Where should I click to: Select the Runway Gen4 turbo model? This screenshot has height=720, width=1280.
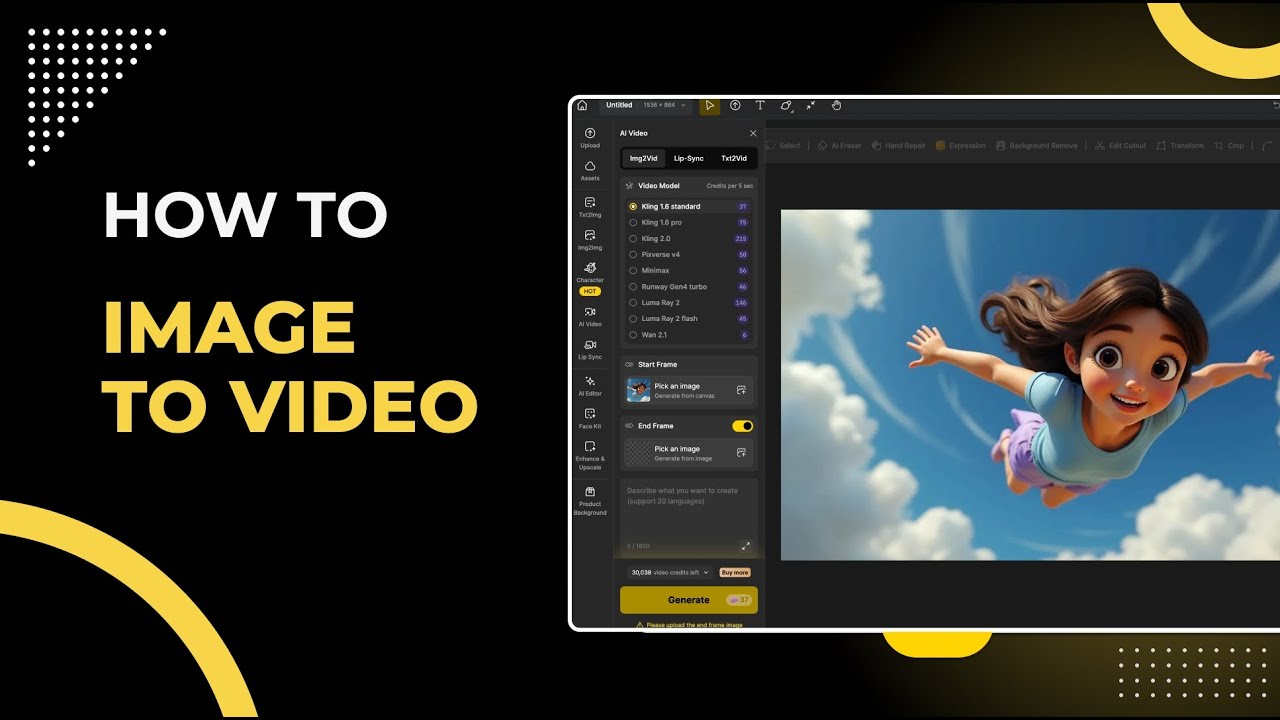pos(689,287)
